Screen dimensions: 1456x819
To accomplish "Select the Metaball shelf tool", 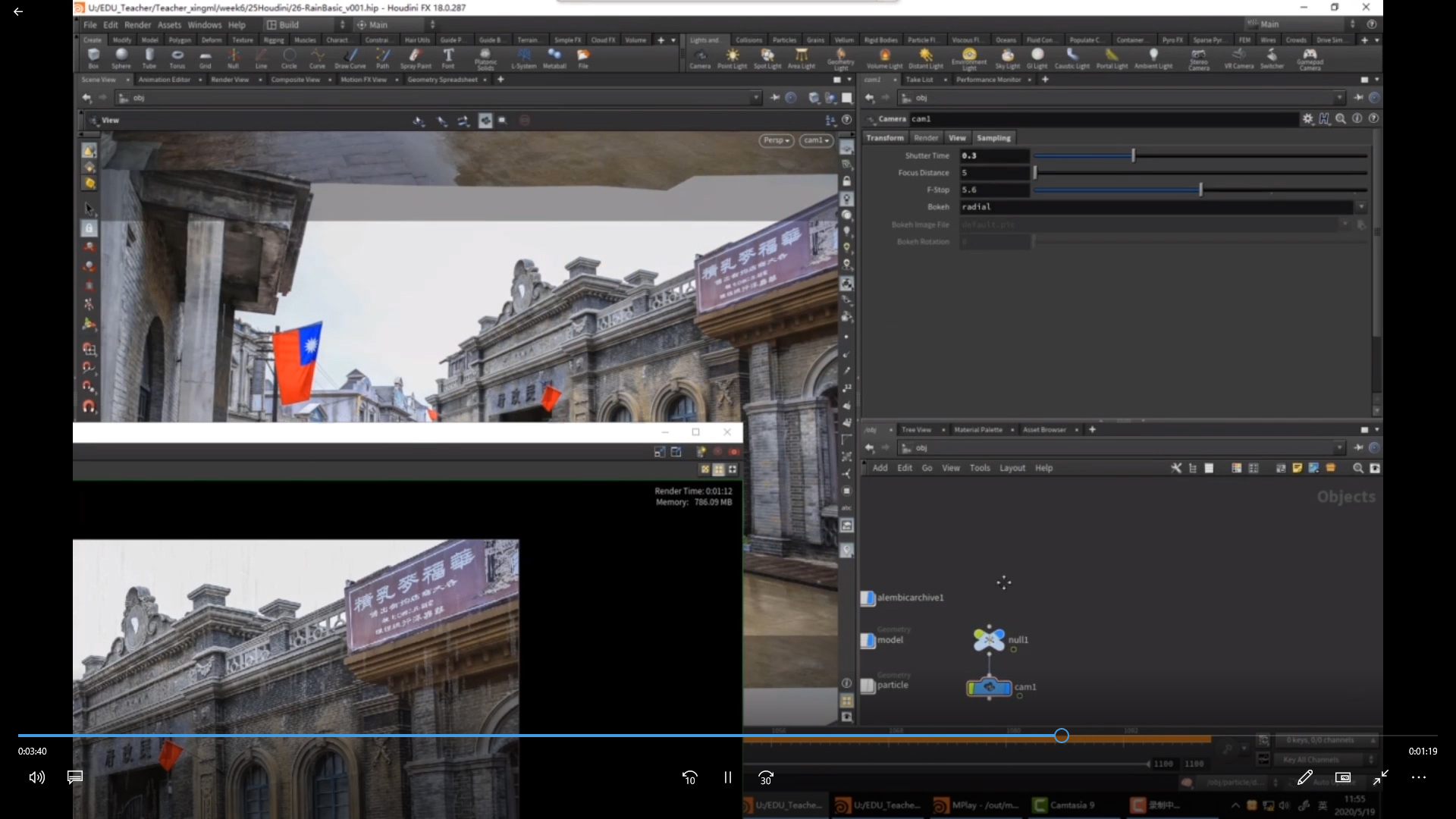I will coord(554,58).
